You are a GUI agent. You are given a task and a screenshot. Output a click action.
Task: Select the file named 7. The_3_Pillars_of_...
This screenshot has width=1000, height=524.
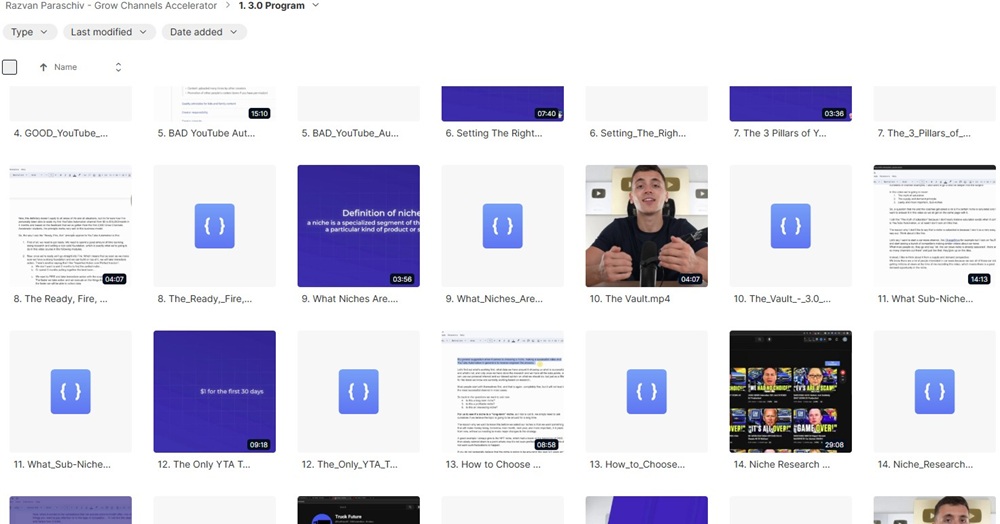(x=923, y=133)
